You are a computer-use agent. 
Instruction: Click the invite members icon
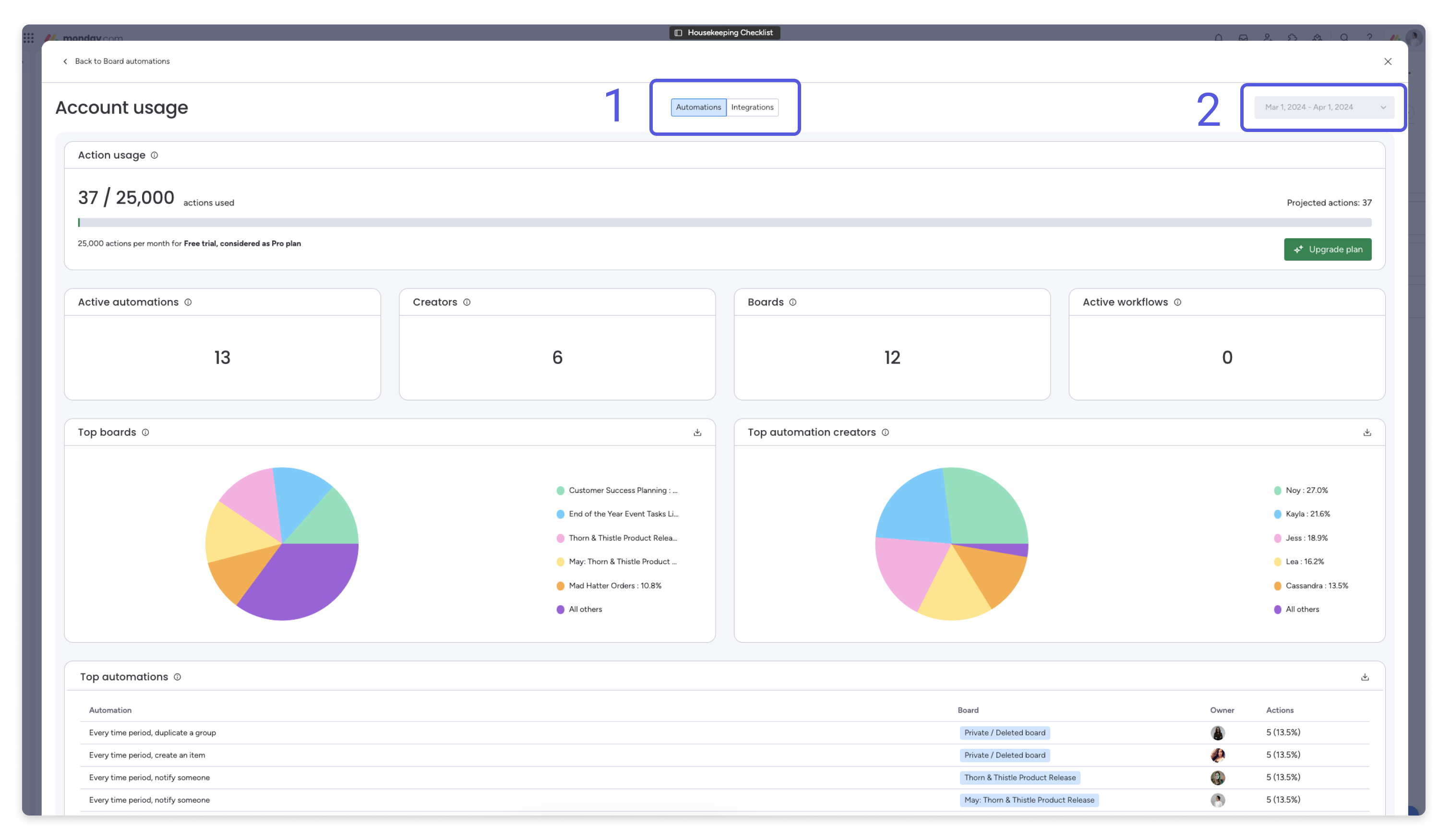(1268, 38)
